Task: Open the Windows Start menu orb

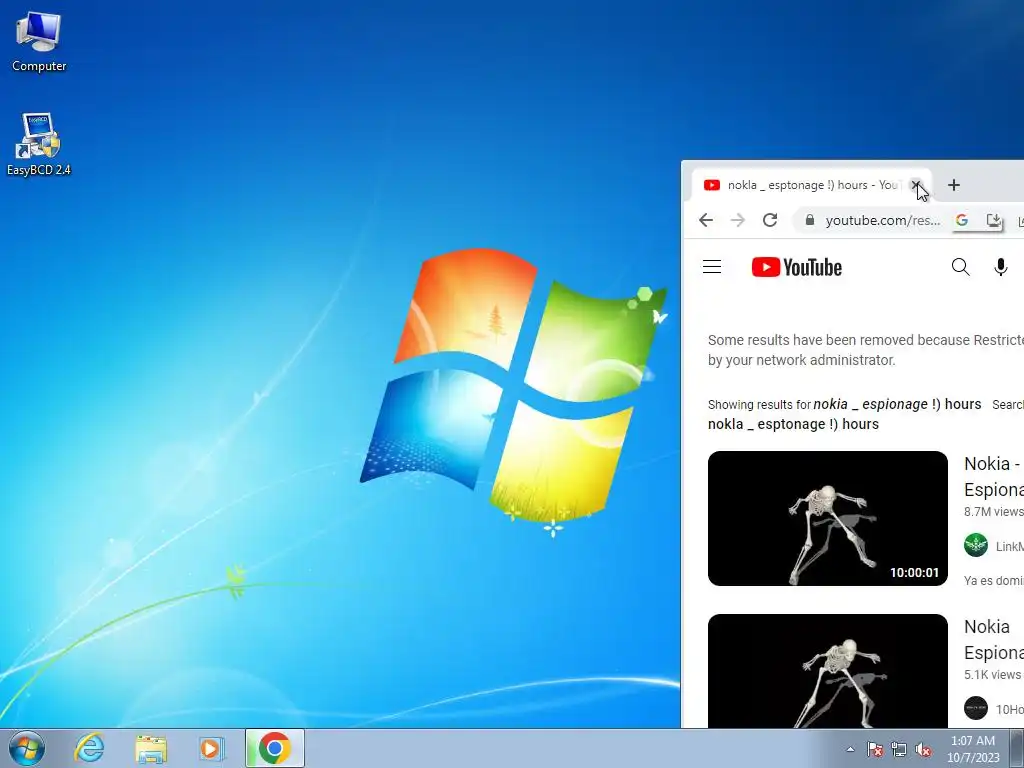Action: pyautogui.click(x=27, y=748)
